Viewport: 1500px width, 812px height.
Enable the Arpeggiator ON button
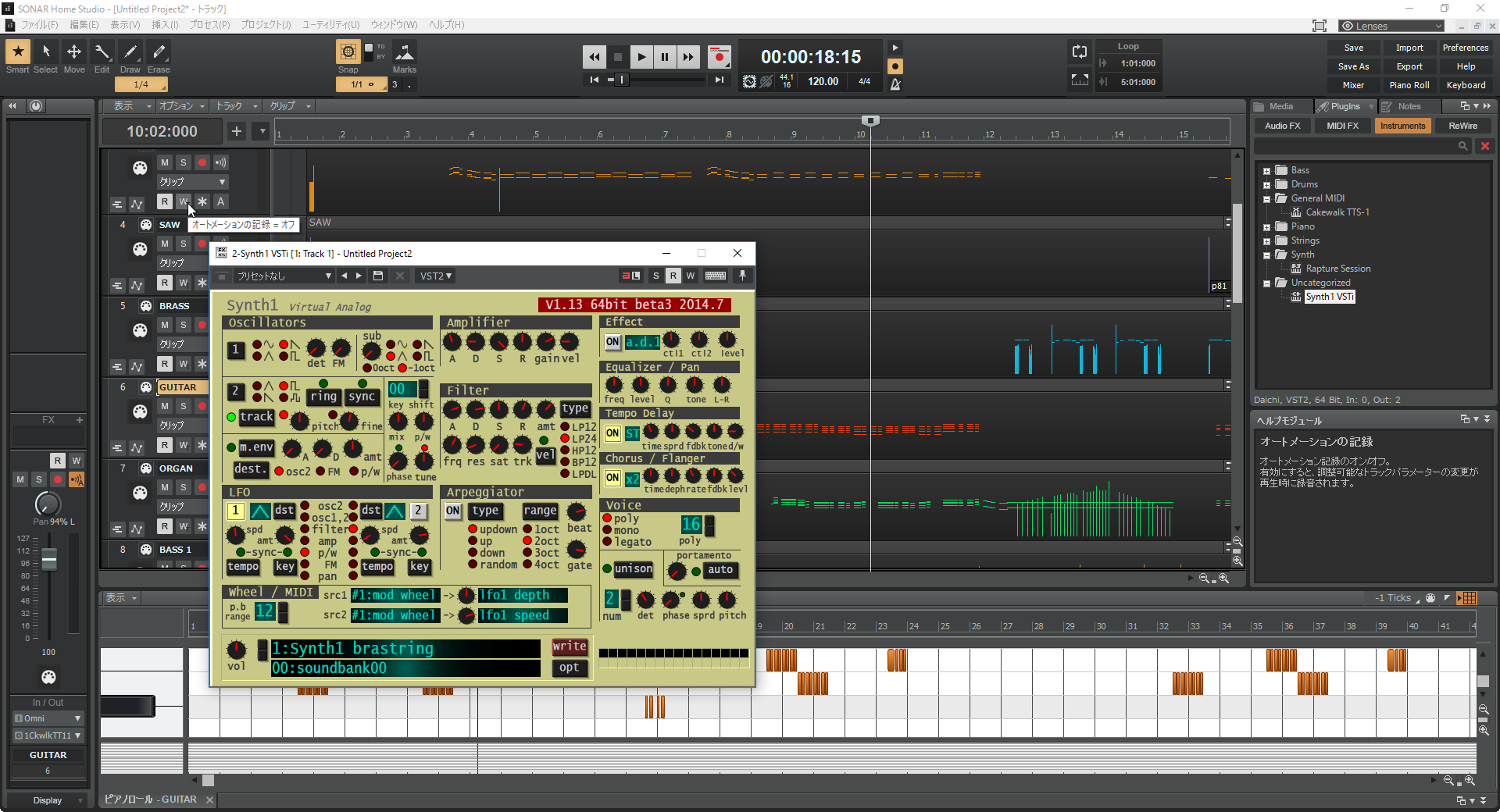pyautogui.click(x=453, y=511)
